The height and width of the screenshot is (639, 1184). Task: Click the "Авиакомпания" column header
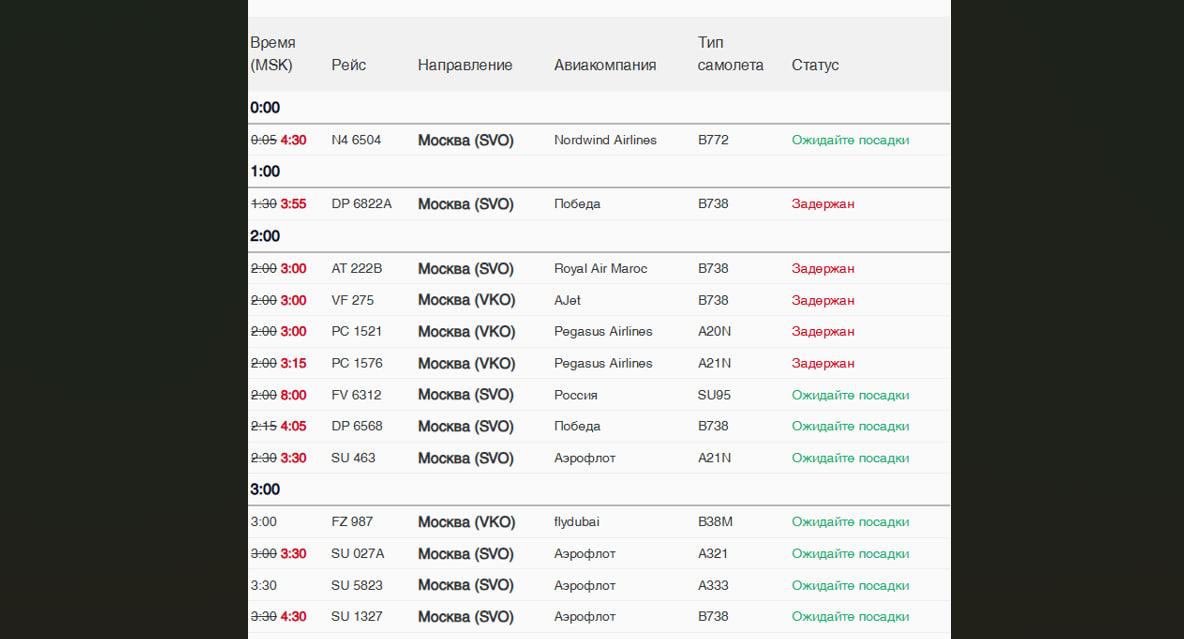click(605, 65)
